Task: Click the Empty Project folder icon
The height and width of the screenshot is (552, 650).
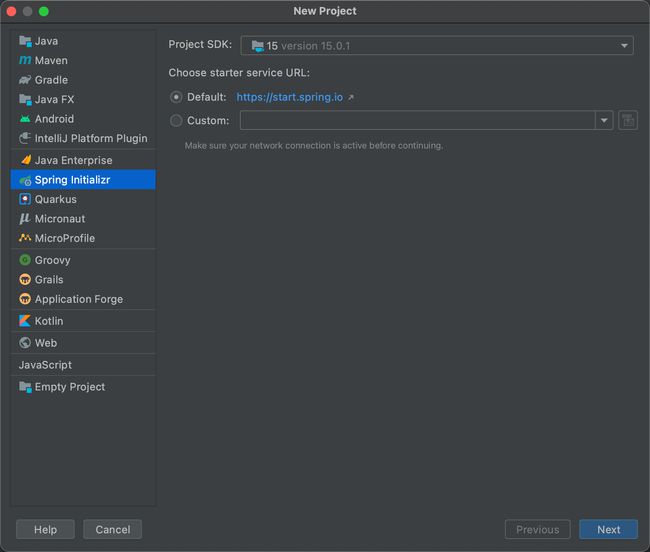Action: tap(25, 387)
